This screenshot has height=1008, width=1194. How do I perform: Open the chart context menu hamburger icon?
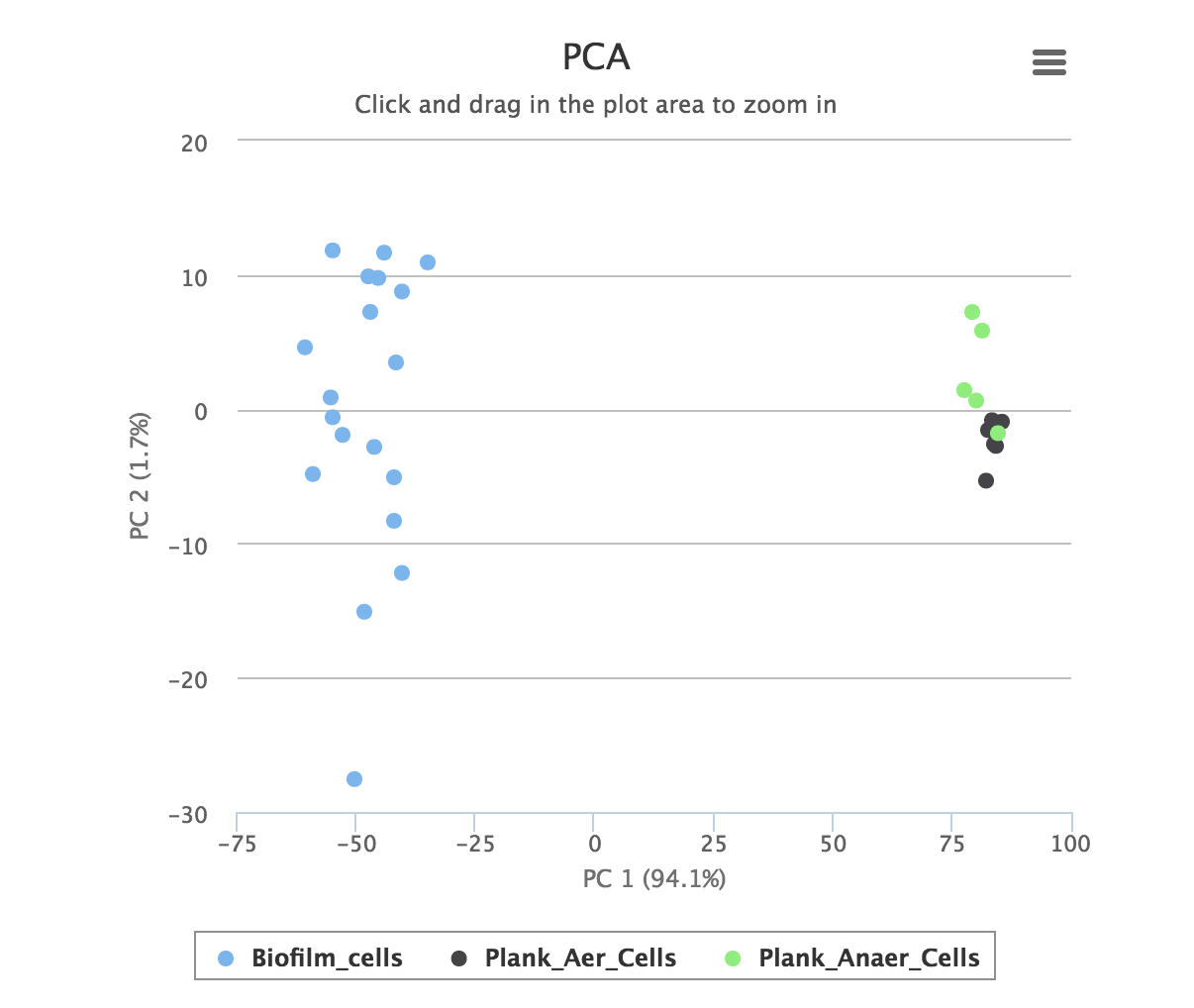pyautogui.click(x=1048, y=62)
